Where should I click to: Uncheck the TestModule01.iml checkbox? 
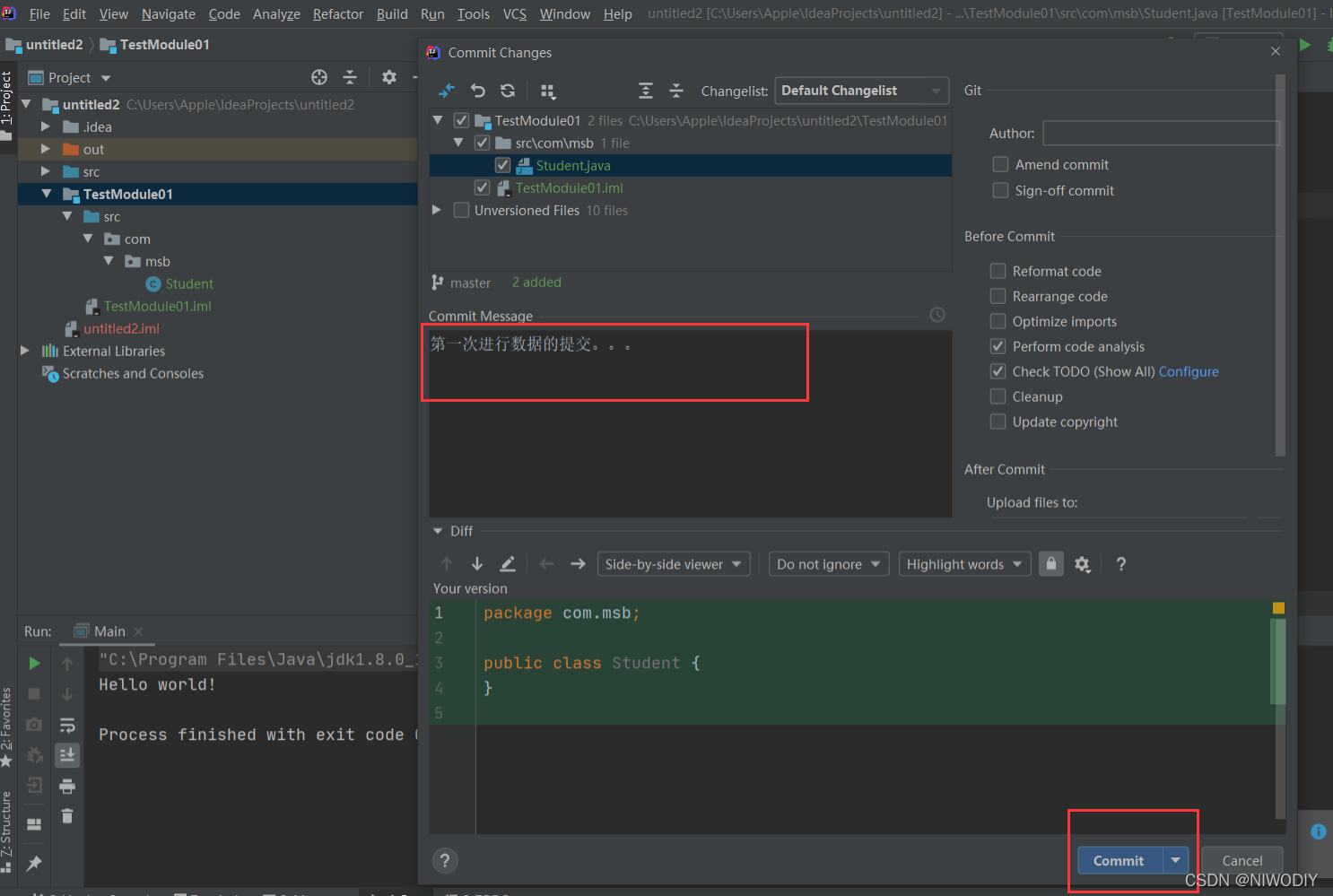(x=482, y=187)
